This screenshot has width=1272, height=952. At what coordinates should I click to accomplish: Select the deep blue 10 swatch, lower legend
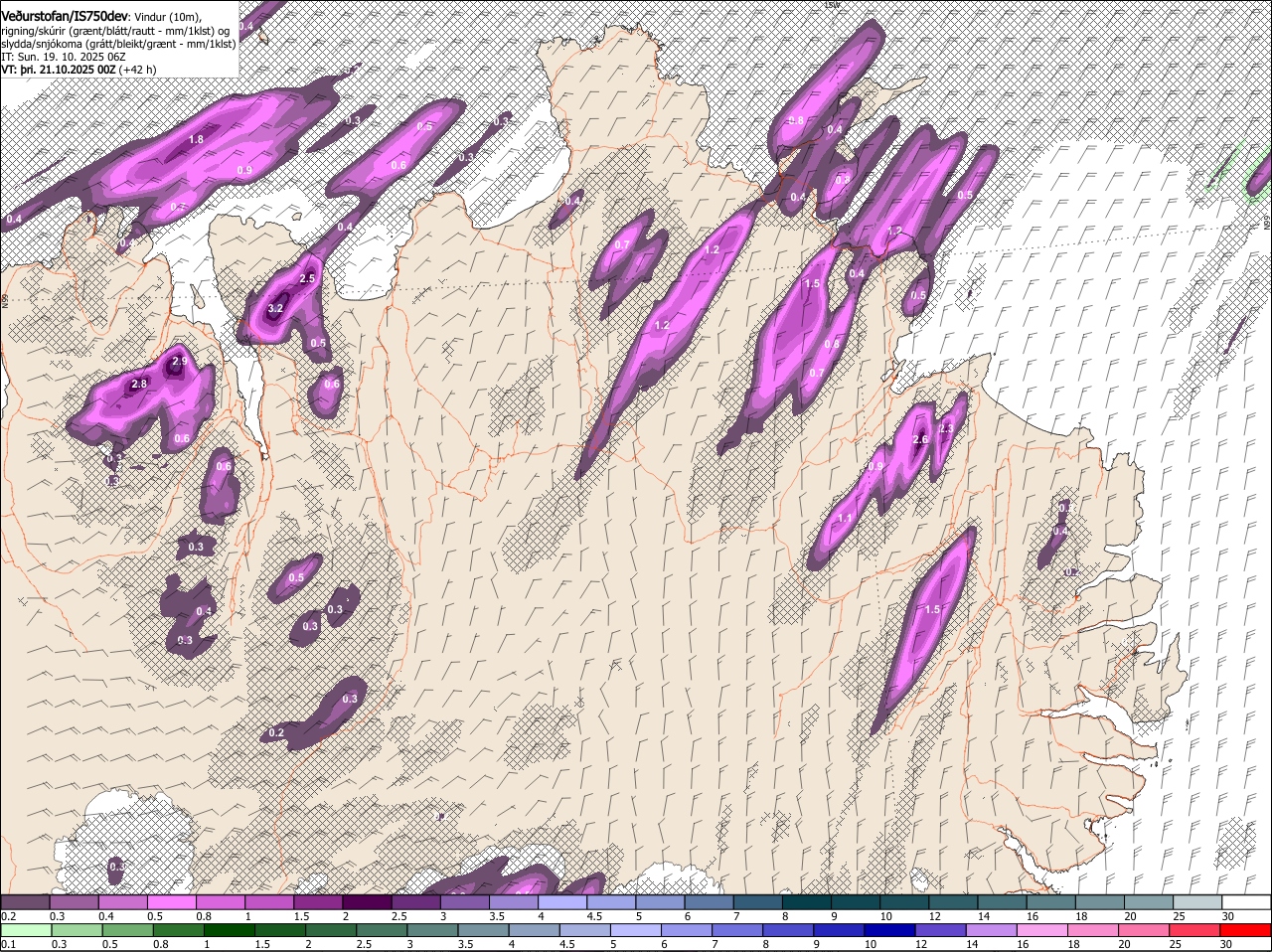[x=890, y=931]
